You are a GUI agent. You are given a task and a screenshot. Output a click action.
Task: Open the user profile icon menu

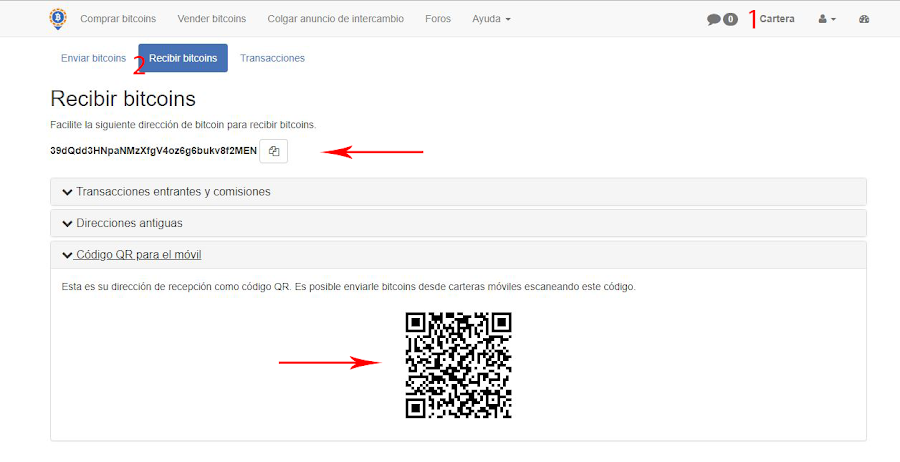tap(827, 19)
